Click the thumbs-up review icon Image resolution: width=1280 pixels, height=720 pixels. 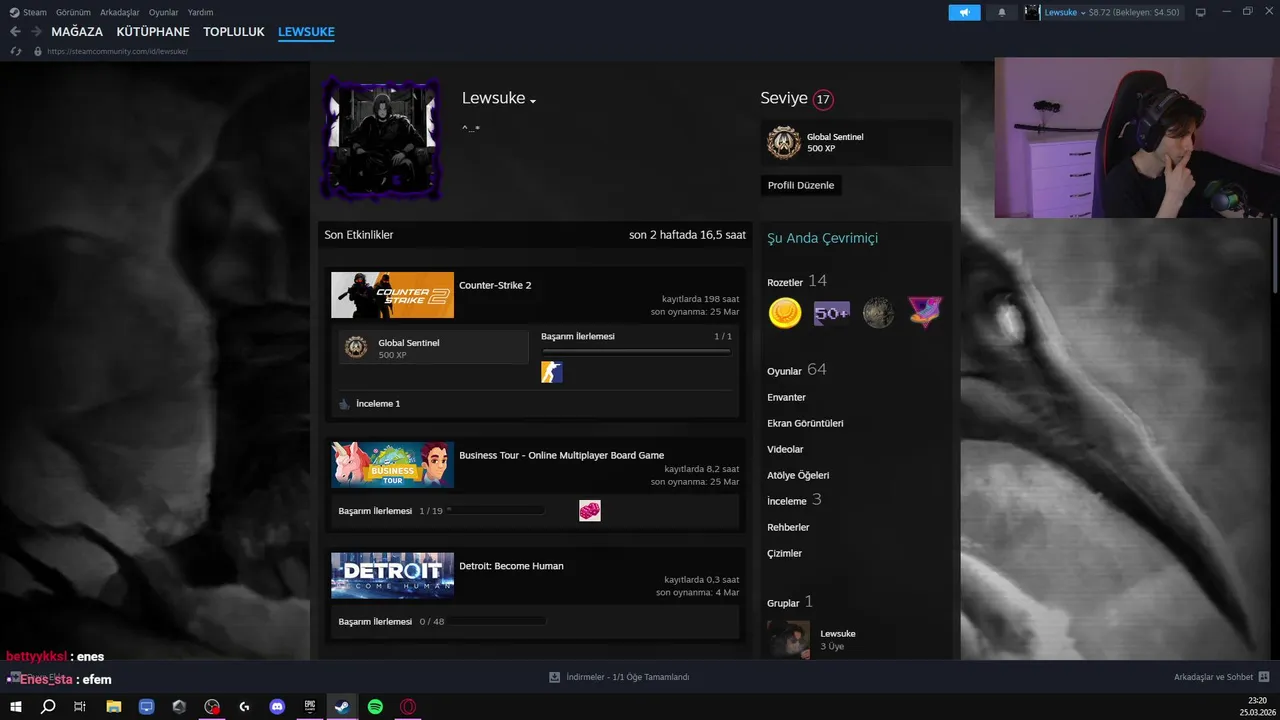pyautogui.click(x=344, y=404)
